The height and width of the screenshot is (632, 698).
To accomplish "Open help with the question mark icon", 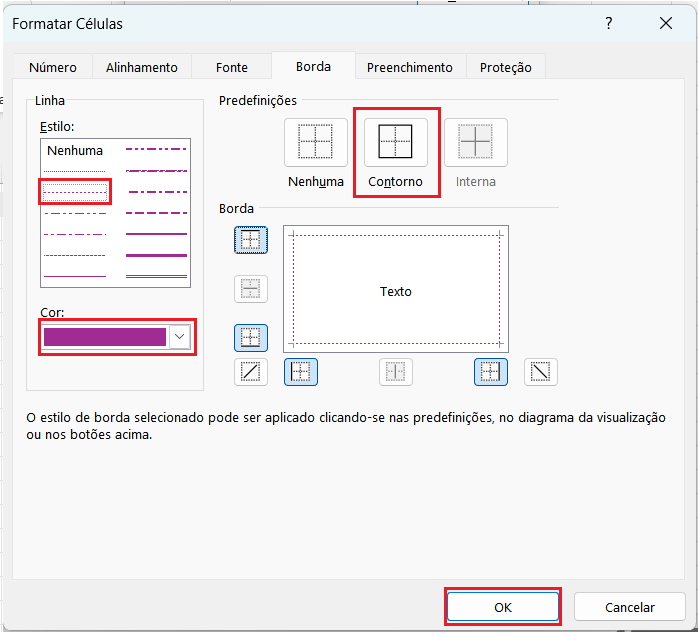I will pyautogui.click(x=610, y=23).
